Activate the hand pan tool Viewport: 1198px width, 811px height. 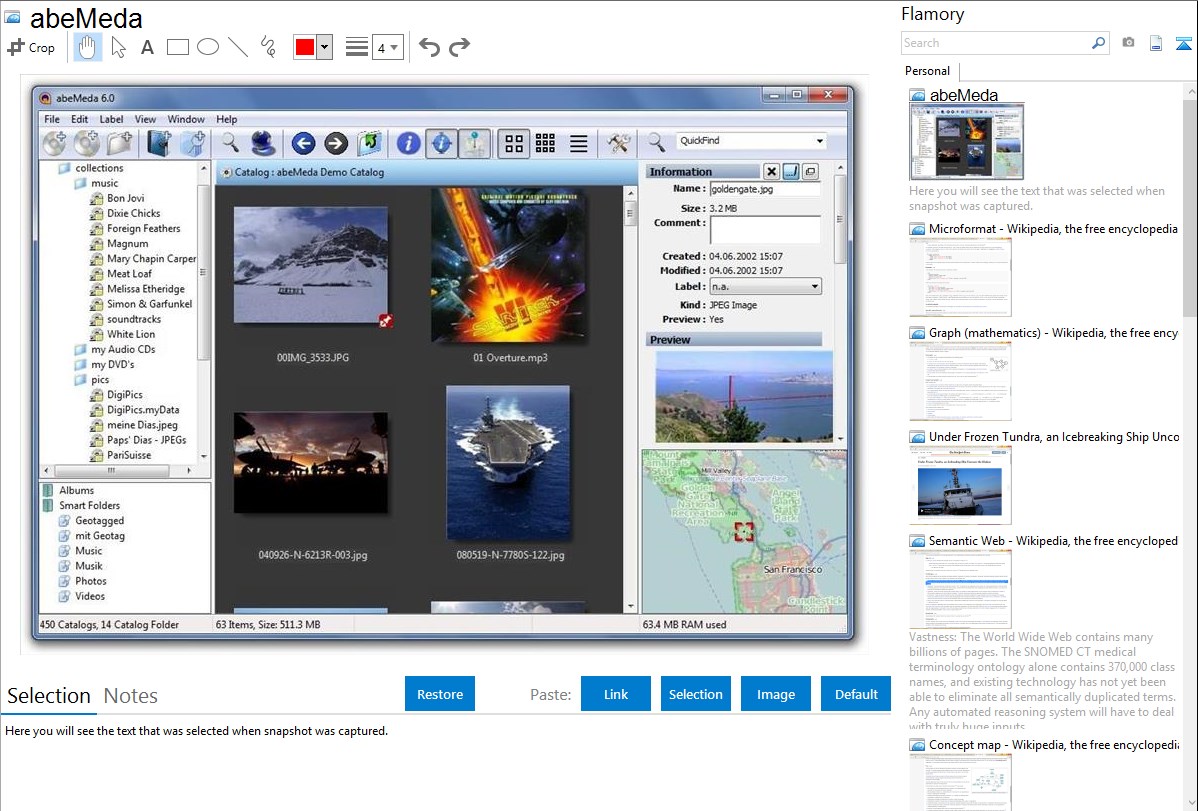(87, 47)
